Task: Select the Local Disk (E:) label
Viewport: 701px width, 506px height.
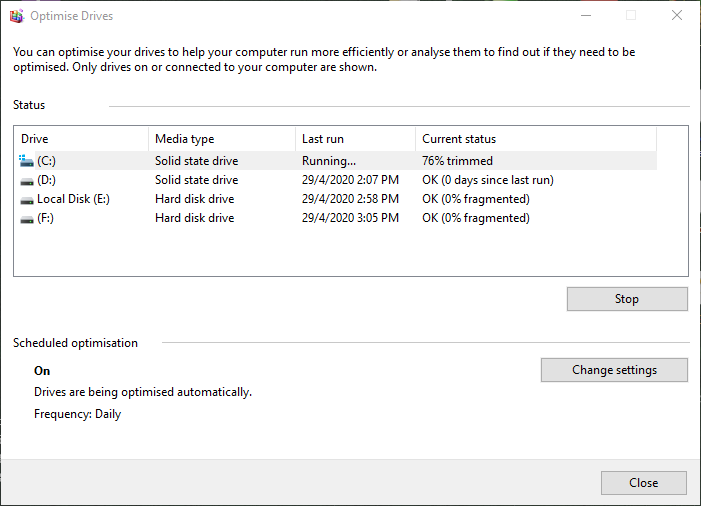Action: pyautogui.click(x=73, y=199)
